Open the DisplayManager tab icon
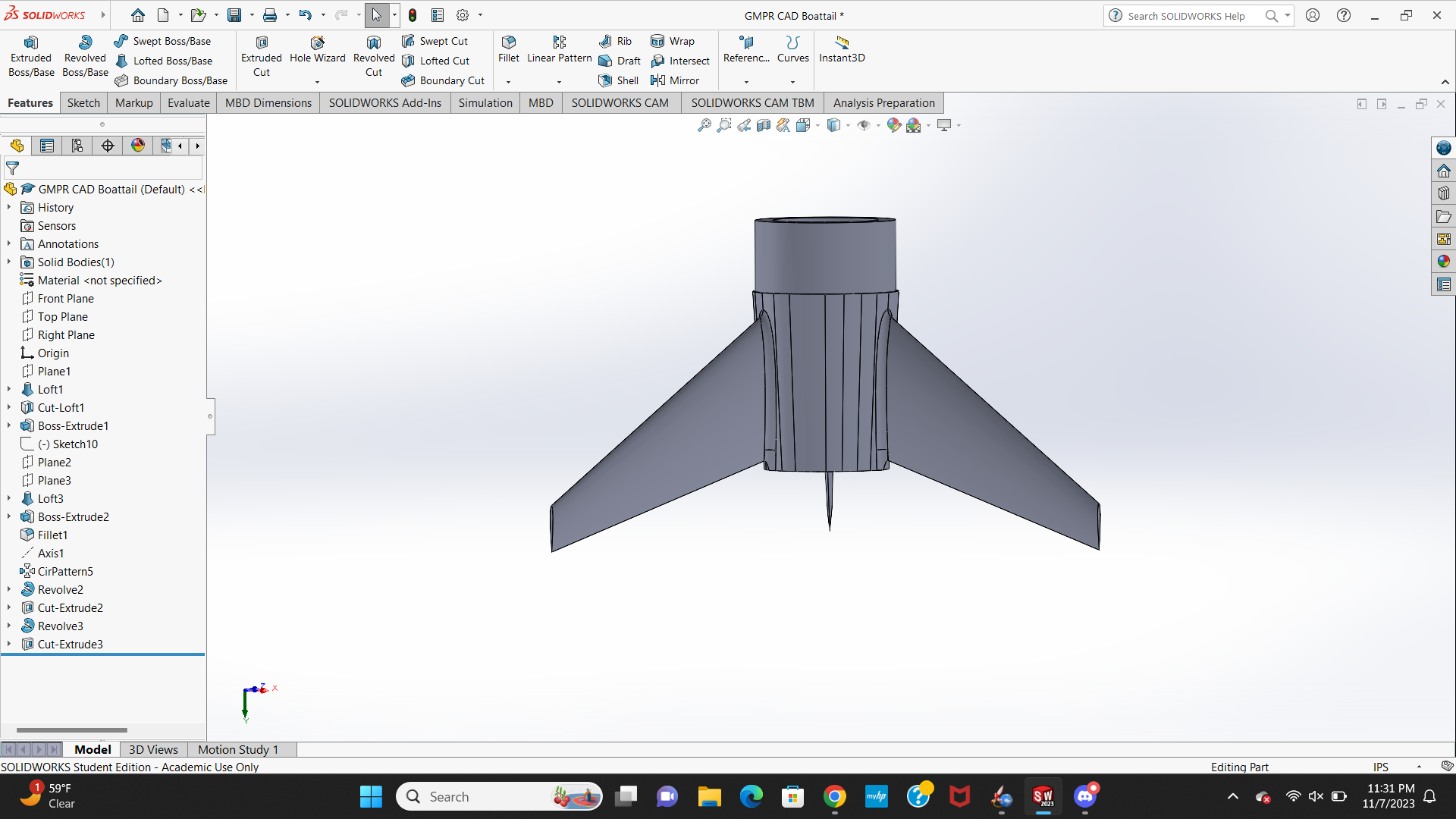This screenshot has height=819, width=1456. (x=138, y=146)
